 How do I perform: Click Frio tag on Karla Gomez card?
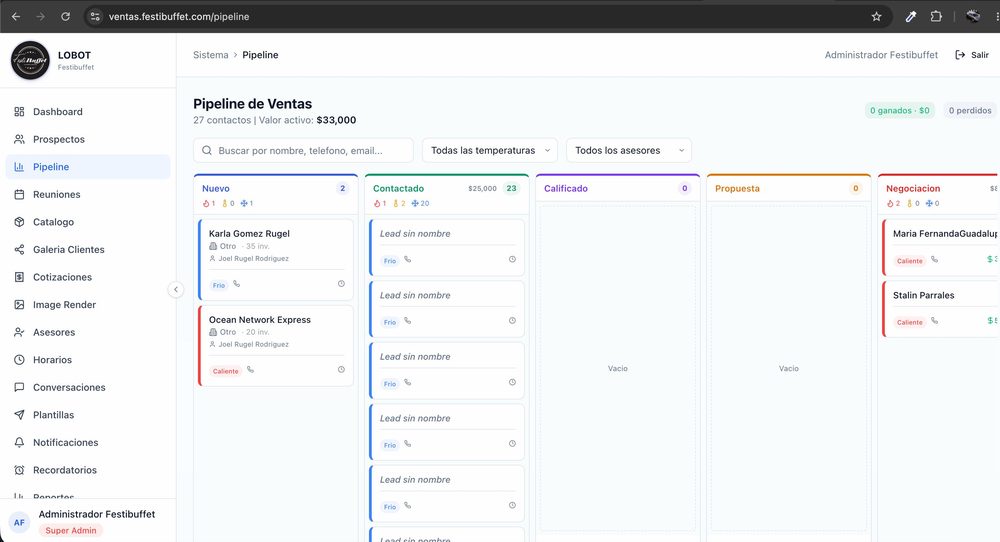coord(219,285)
